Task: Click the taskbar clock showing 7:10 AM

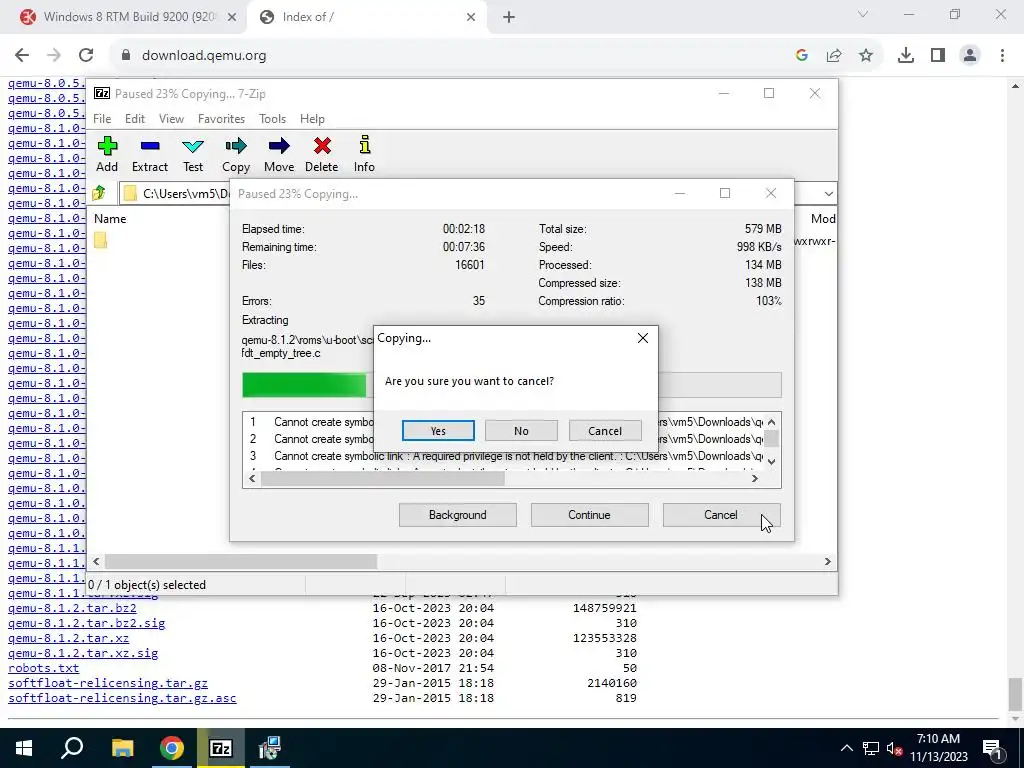Action: tap(938, 748)
